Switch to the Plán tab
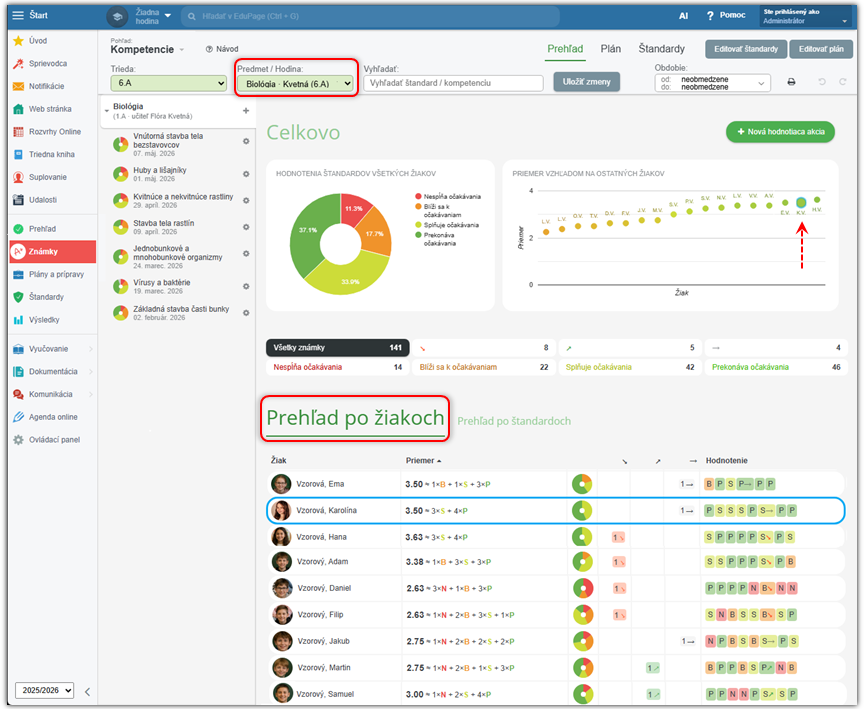This screenshot has width=864, height=709. tap(611, 48)
